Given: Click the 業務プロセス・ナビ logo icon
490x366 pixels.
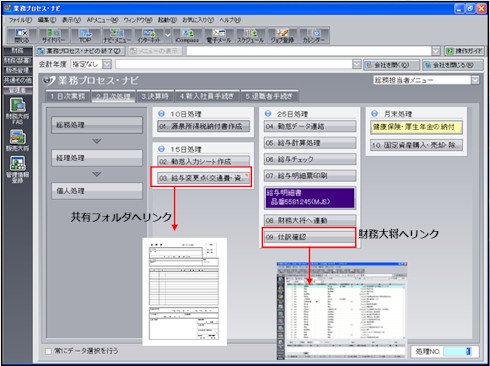Looking at the screenshot, I should 50,81.
